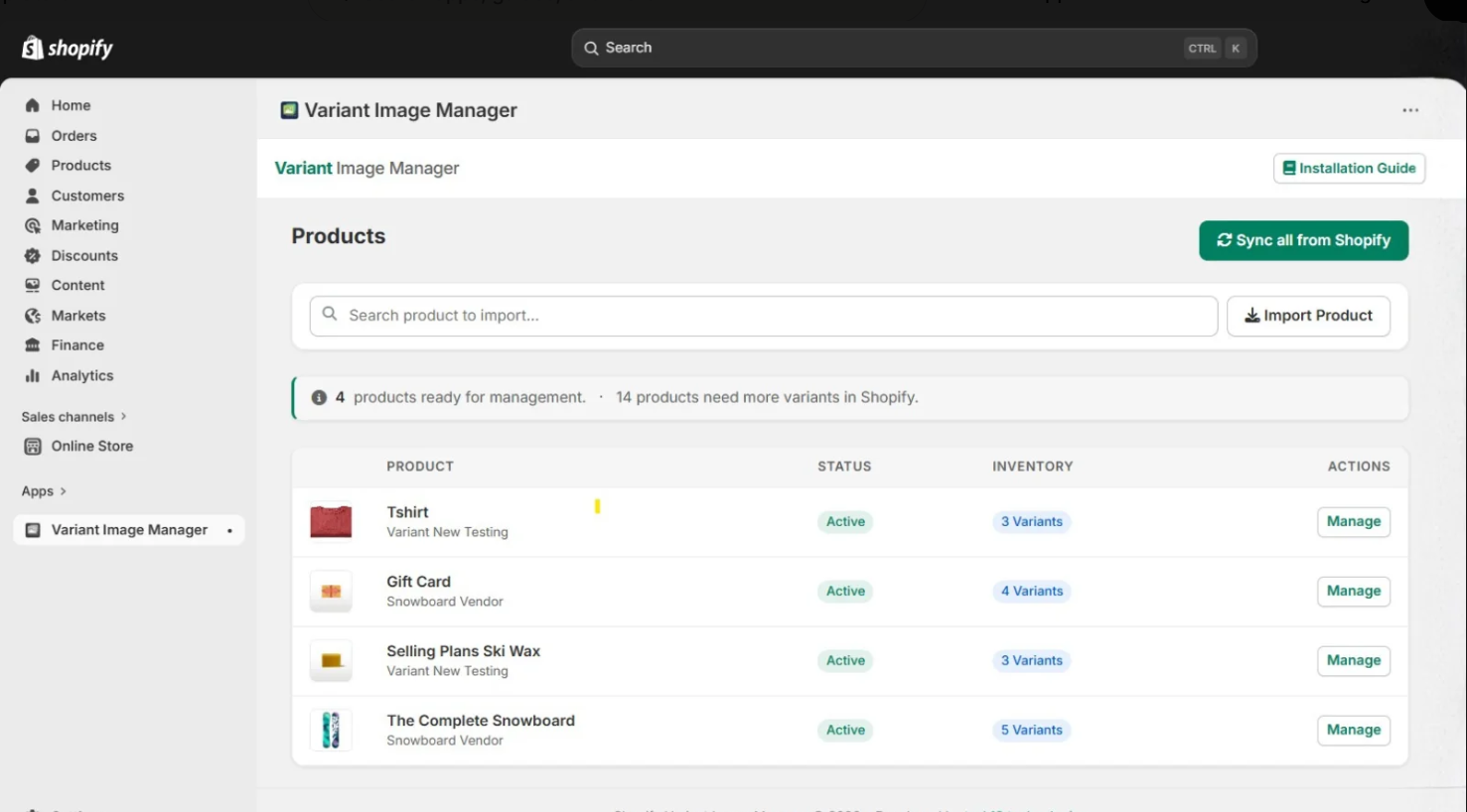The height and width of the screenshot is (812, 1467).
Task: Click the Home house icon in sidebar
Action: click(33, 105)
